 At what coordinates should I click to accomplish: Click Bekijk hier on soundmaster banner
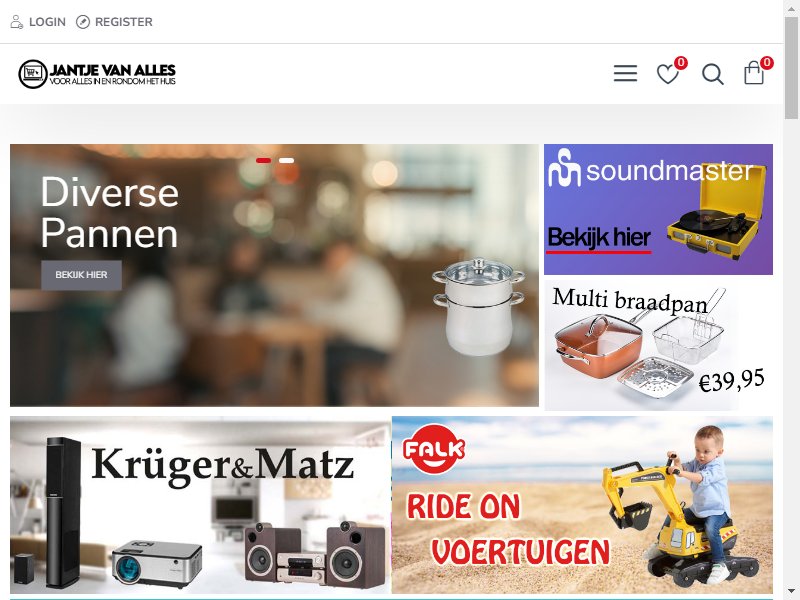pos(599,238)
